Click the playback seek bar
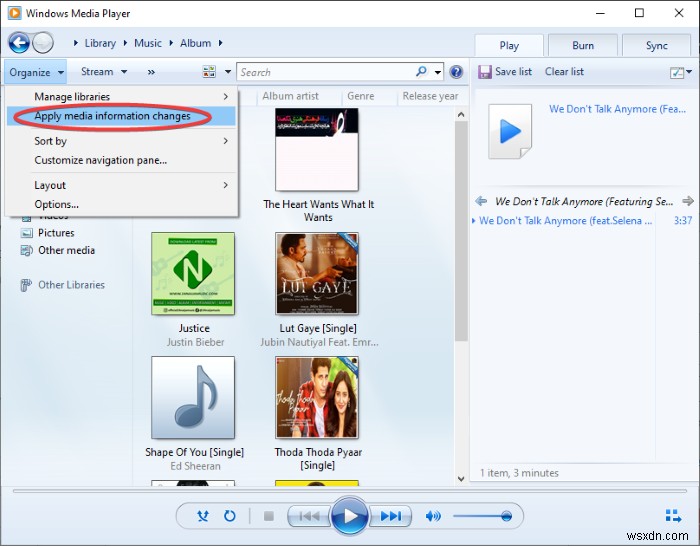This screenshot has width=700, height=546. [x=350, y=491]
